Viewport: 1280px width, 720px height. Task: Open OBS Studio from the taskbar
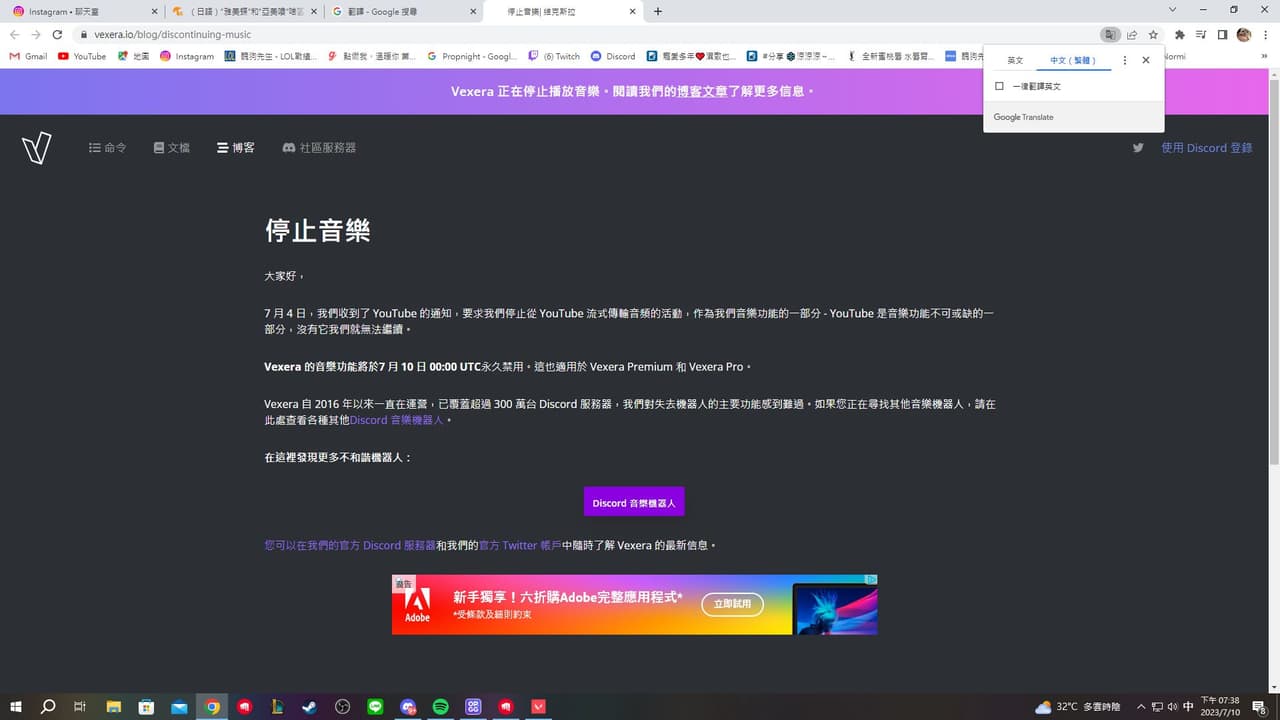pos(342,706)
